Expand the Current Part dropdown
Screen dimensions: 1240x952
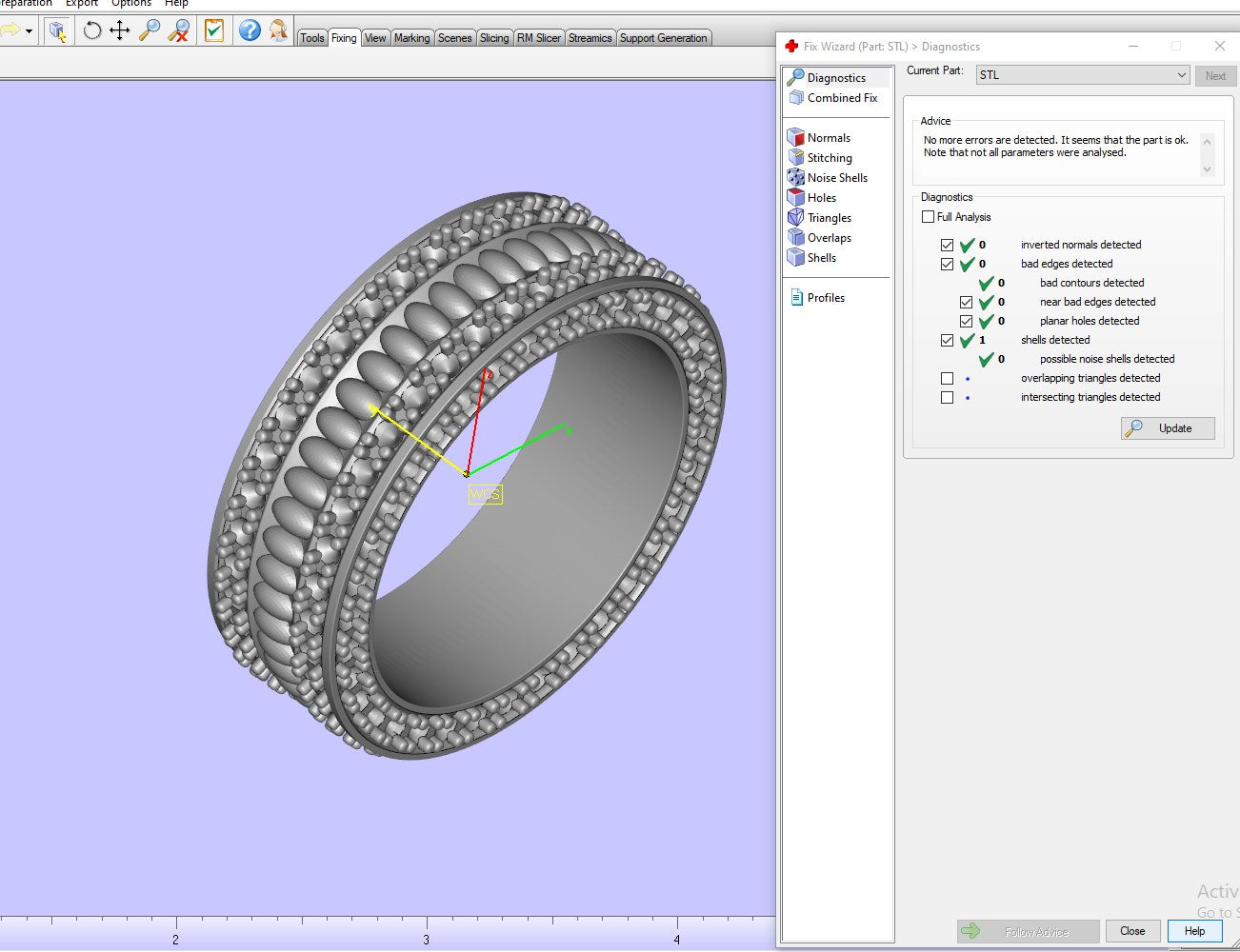coord(1181,75)
